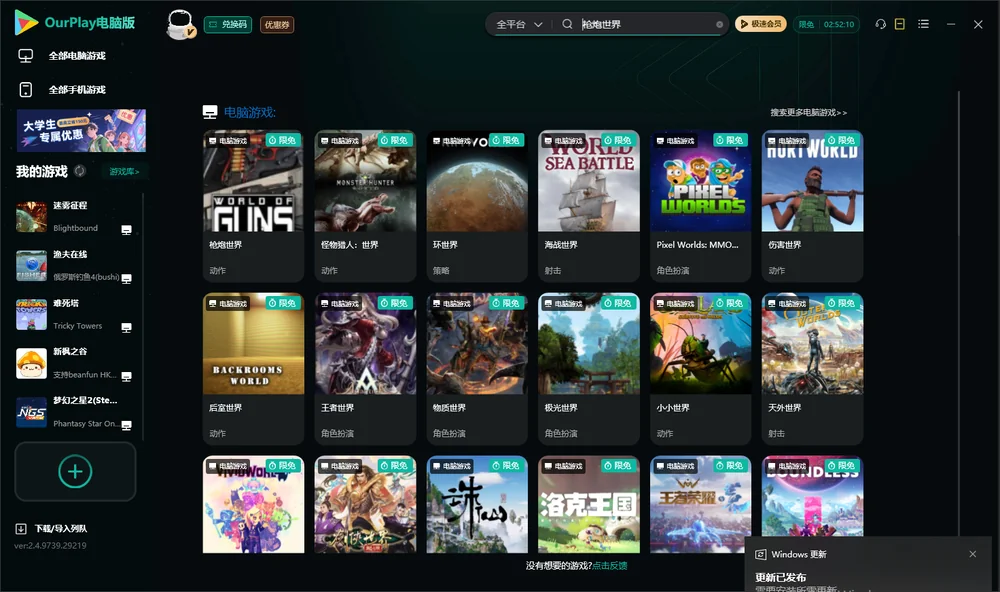Expand the 全平台 platform dropdown

tap(520, 24)
